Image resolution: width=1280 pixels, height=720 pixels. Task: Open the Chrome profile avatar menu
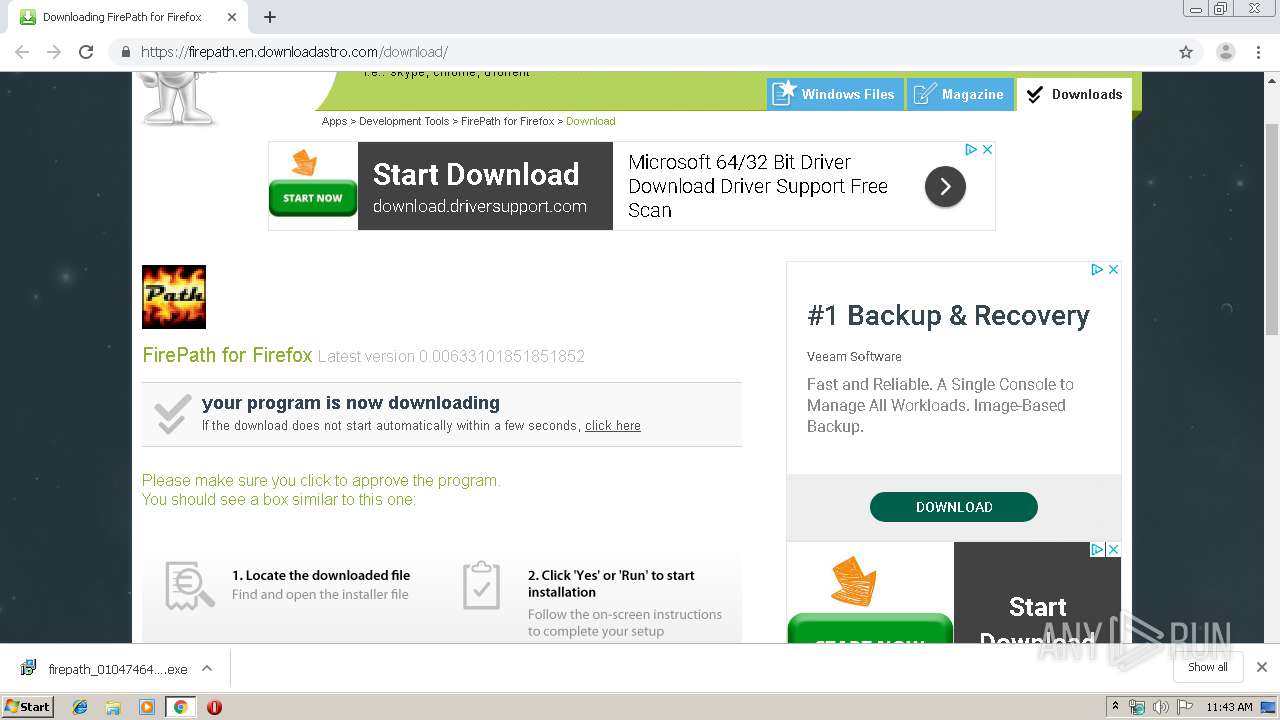pyautogui.click(x=1225, y=52)
